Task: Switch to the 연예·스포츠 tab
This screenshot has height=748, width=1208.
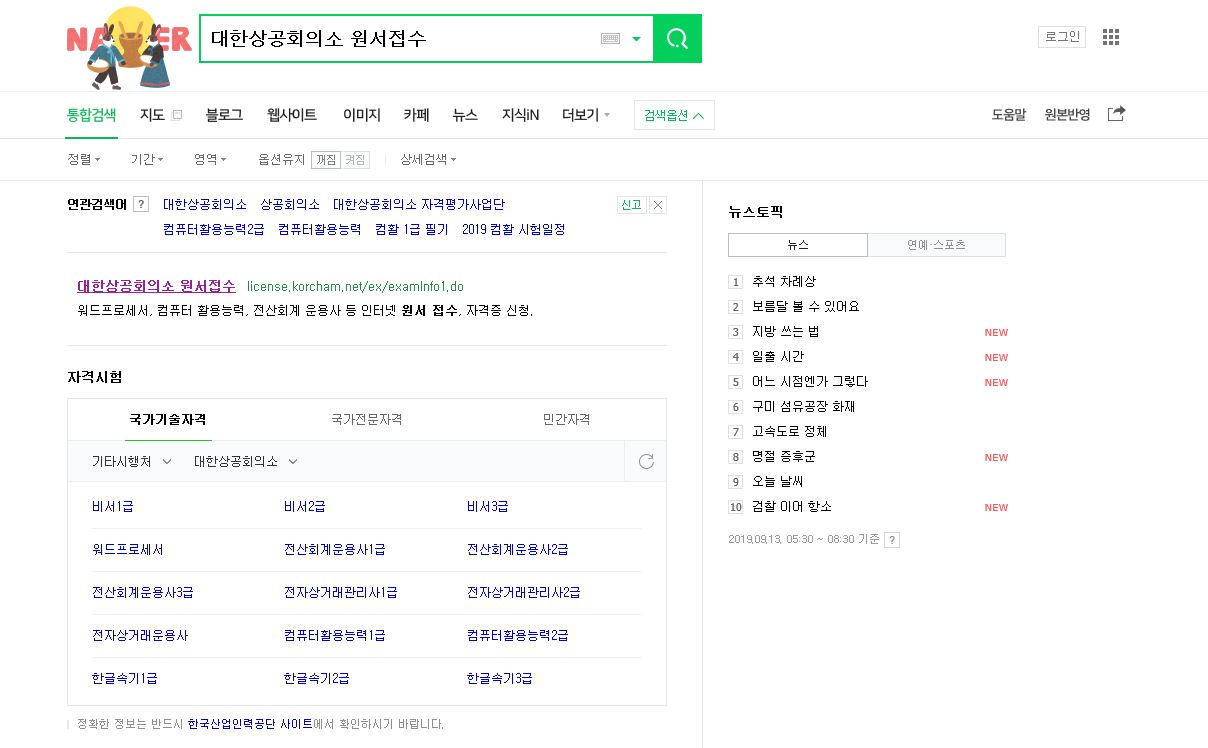Action: pyautogui.click(x=937, y=245)
